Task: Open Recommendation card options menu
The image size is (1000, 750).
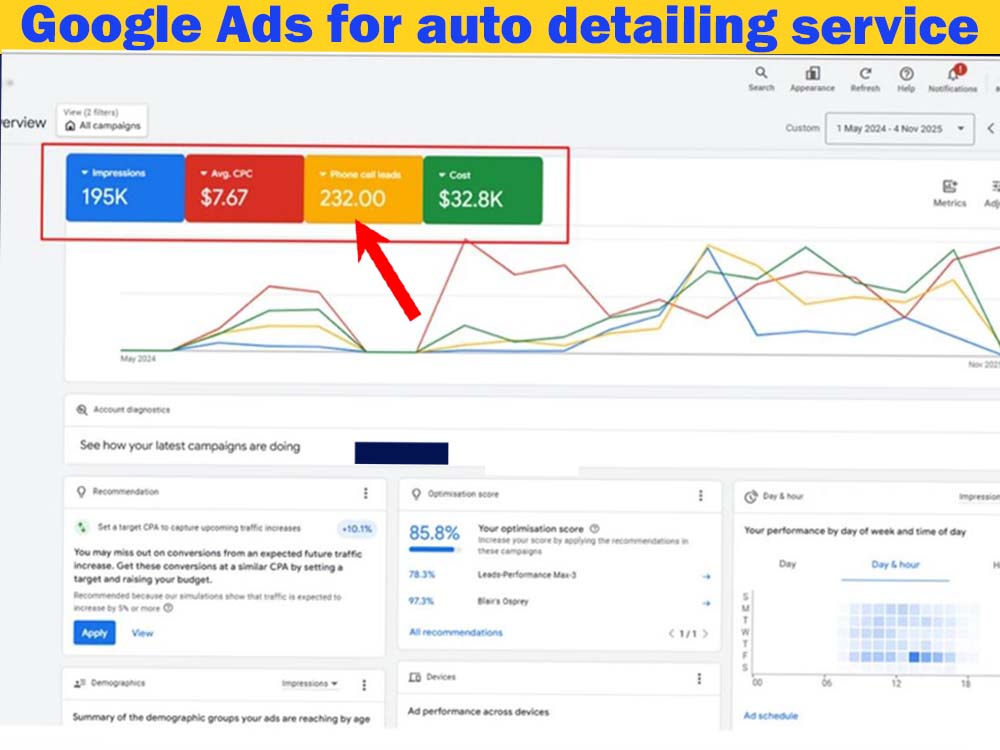Action: tap(365, 493)
